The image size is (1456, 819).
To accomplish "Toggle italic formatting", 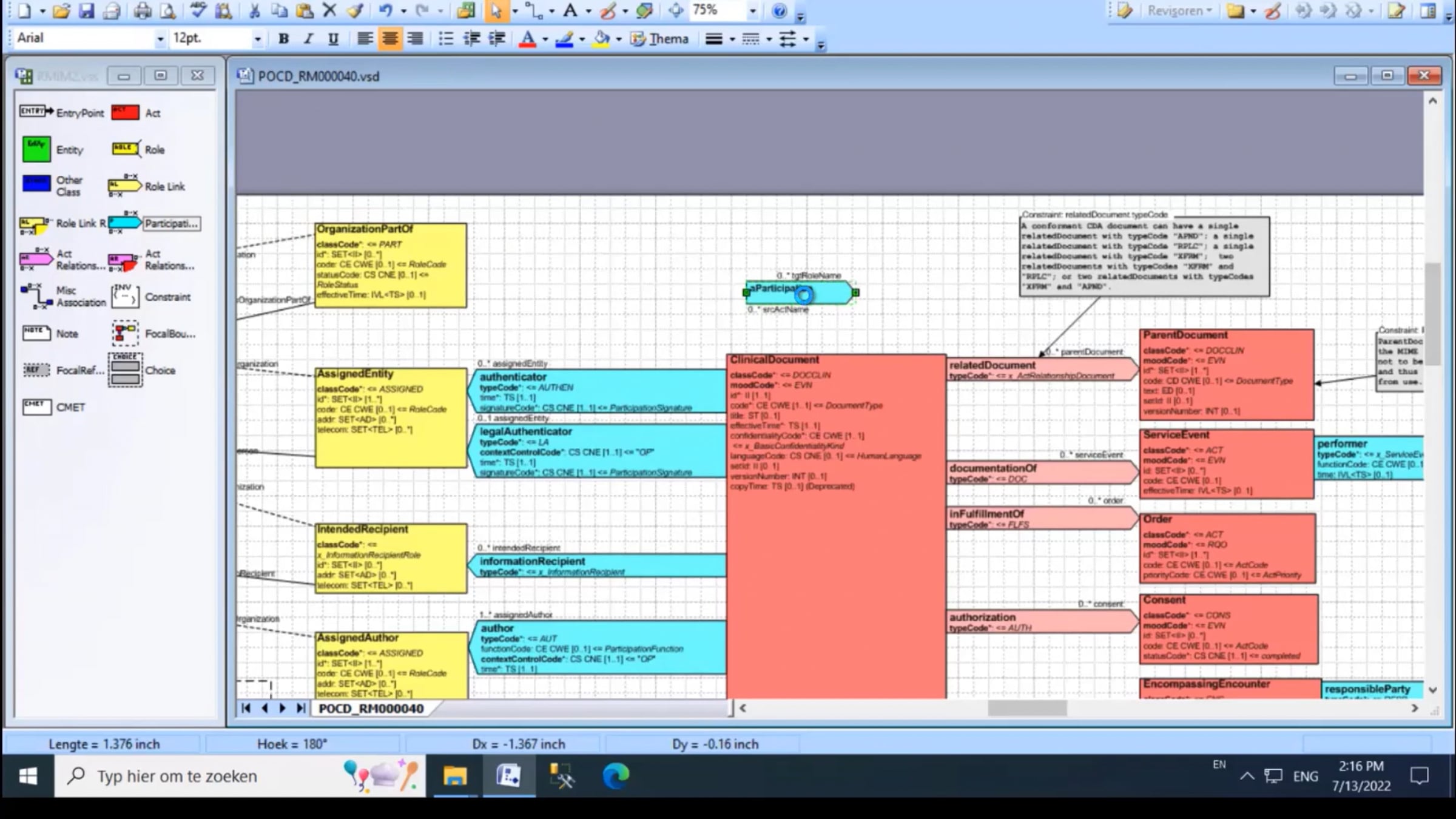I will click(308, 39).
